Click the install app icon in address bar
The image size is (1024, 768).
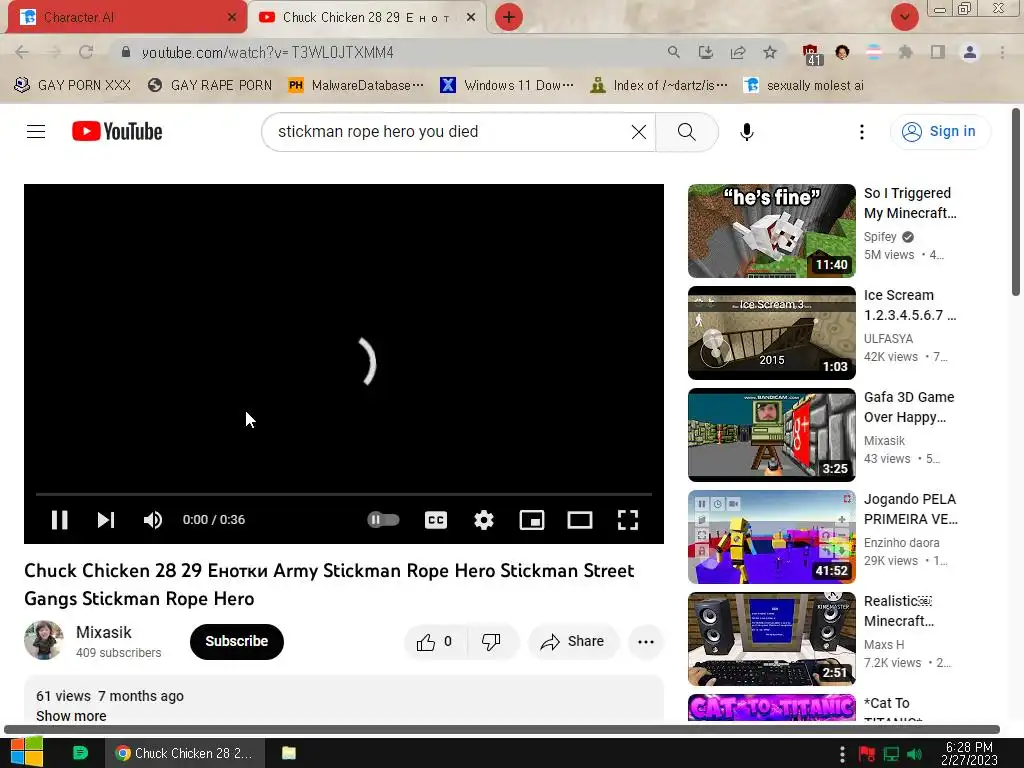(706, 52)
